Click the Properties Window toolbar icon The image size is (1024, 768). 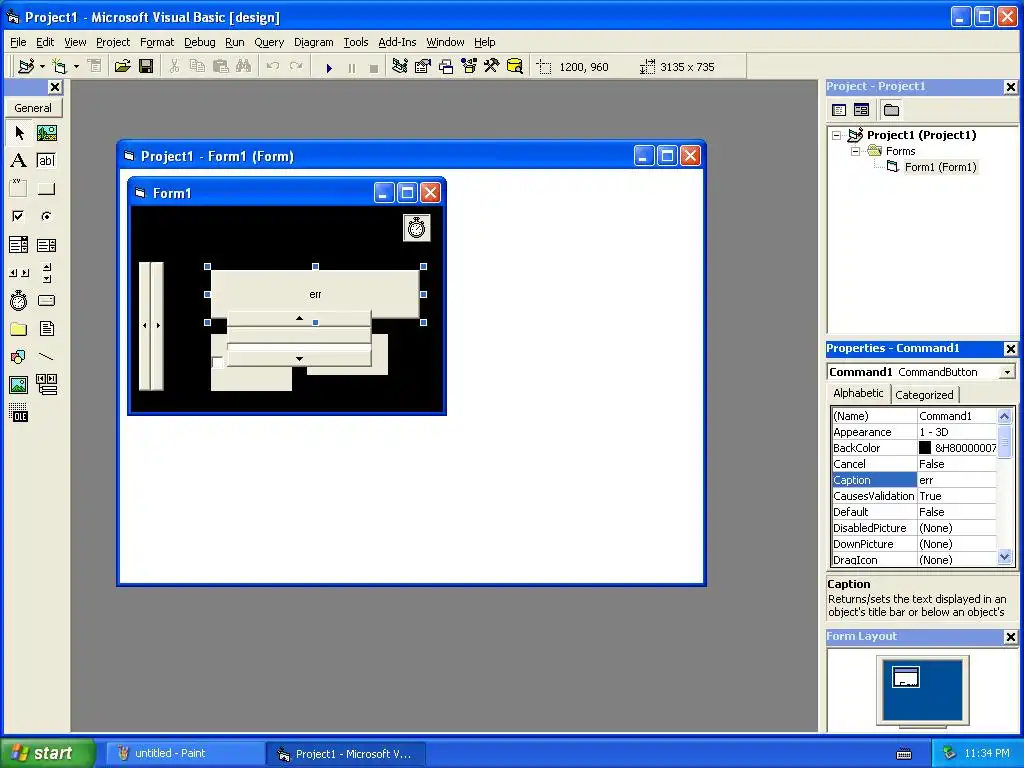[x=423, y=67]
